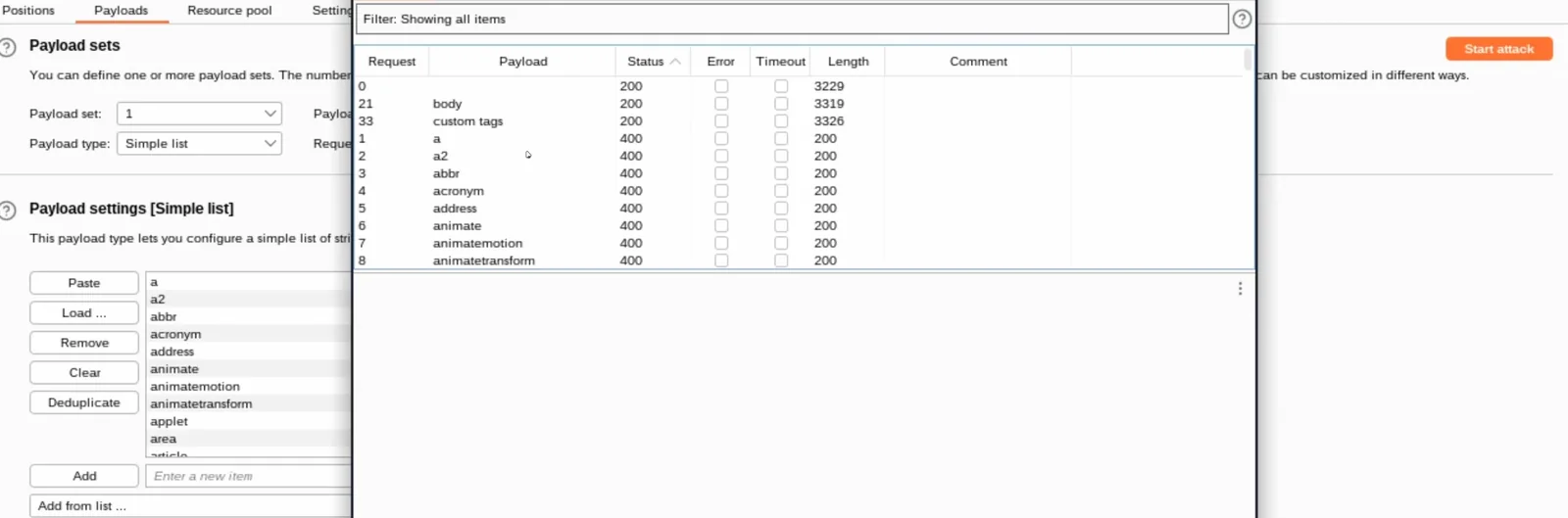1568x518 pixels.
Task: Toggle Error checkbox for payload a row
Action: pyautogui.click(x=721, y=139)
